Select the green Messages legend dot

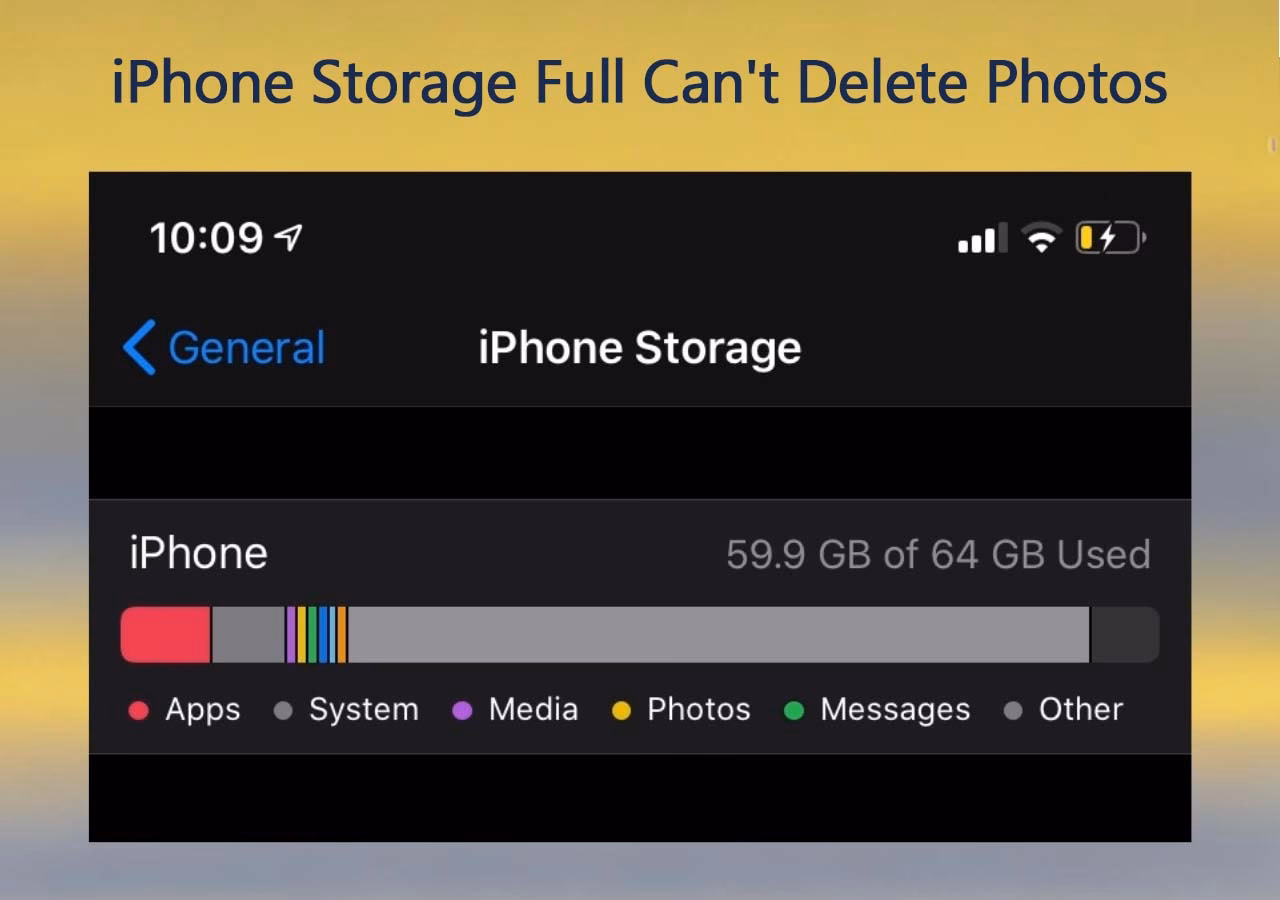pos(795,710)
